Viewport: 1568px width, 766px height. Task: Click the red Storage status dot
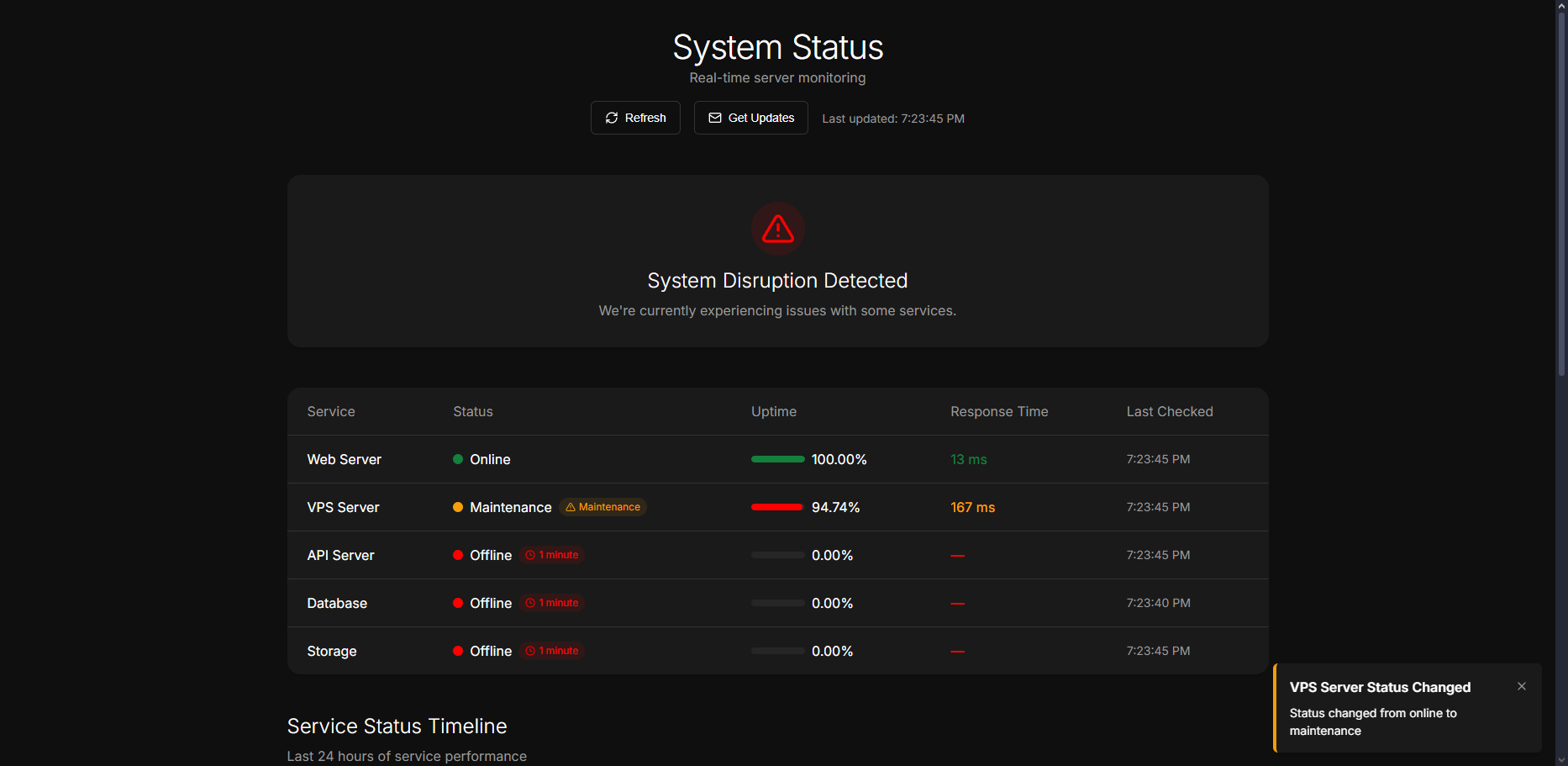click(x=458, y=651)
